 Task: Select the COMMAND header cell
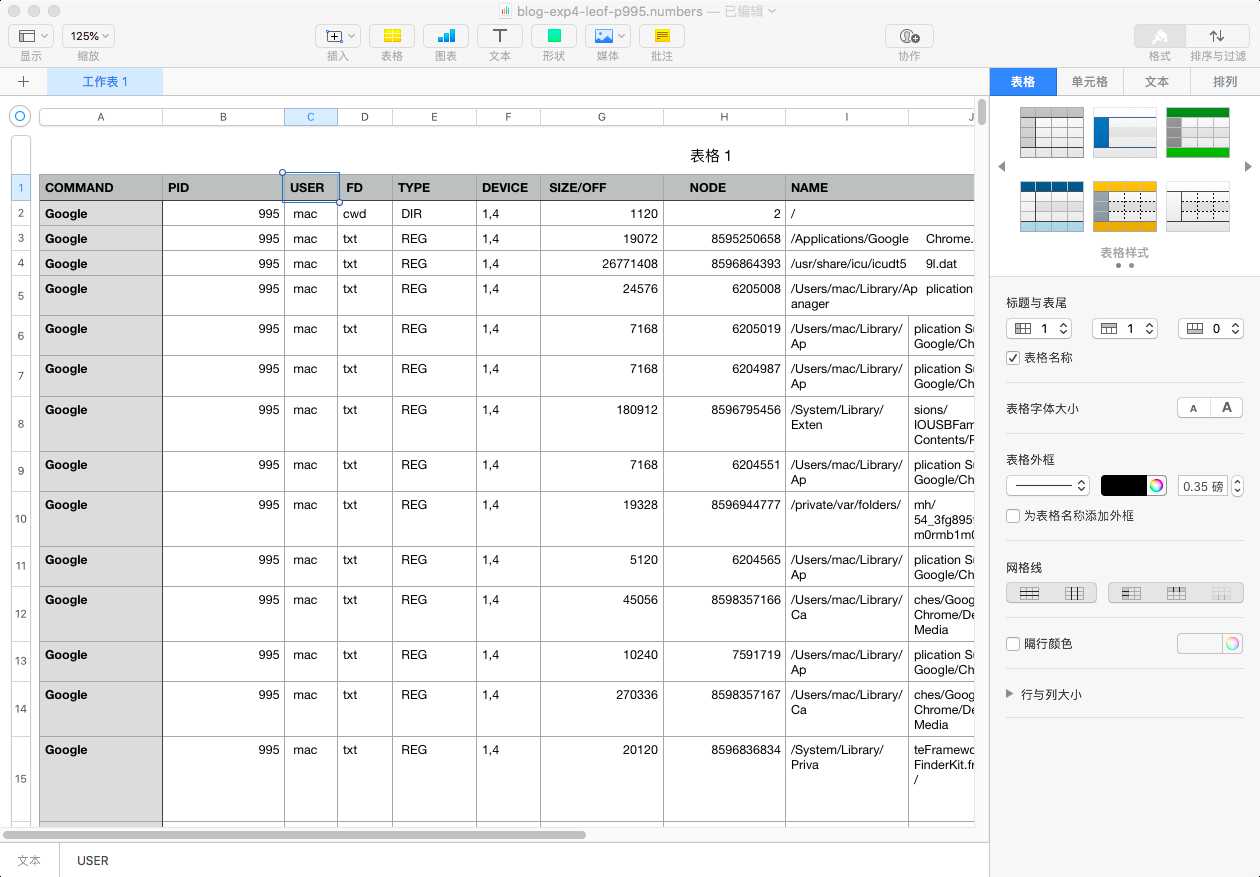[101, 188]
